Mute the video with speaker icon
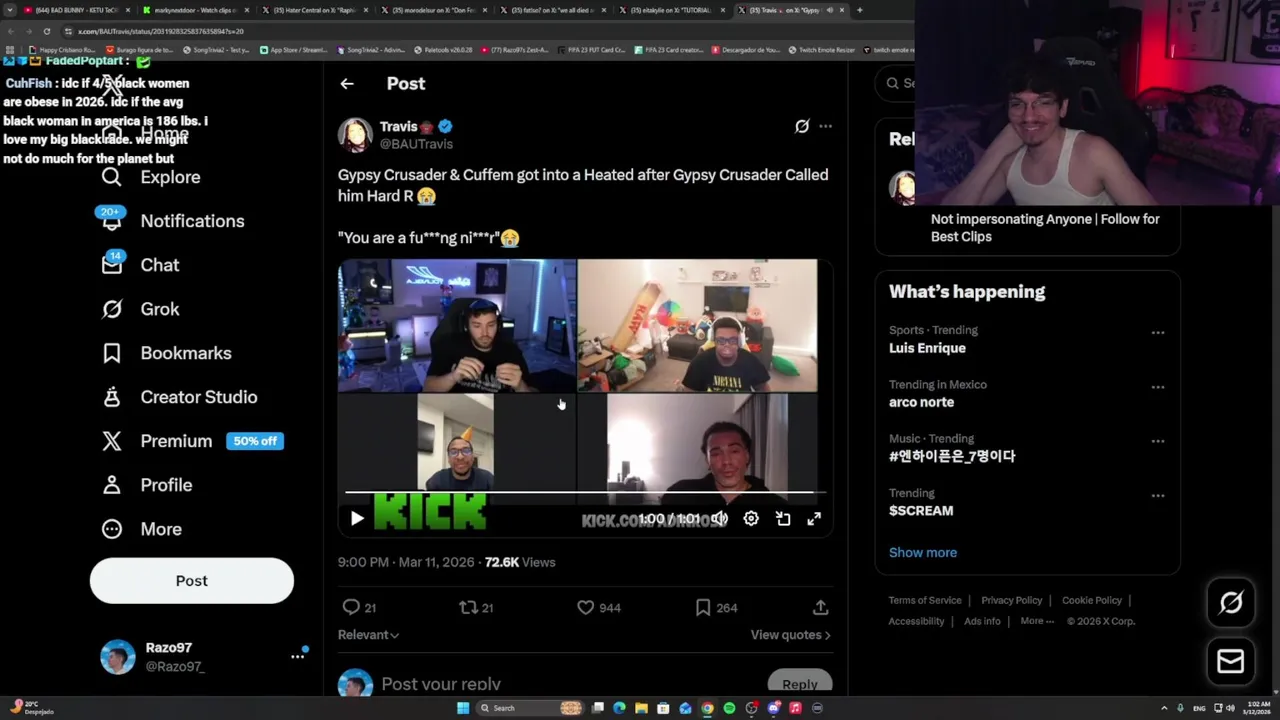This screenshot has height=720, width=1280. tap(719, 518)
